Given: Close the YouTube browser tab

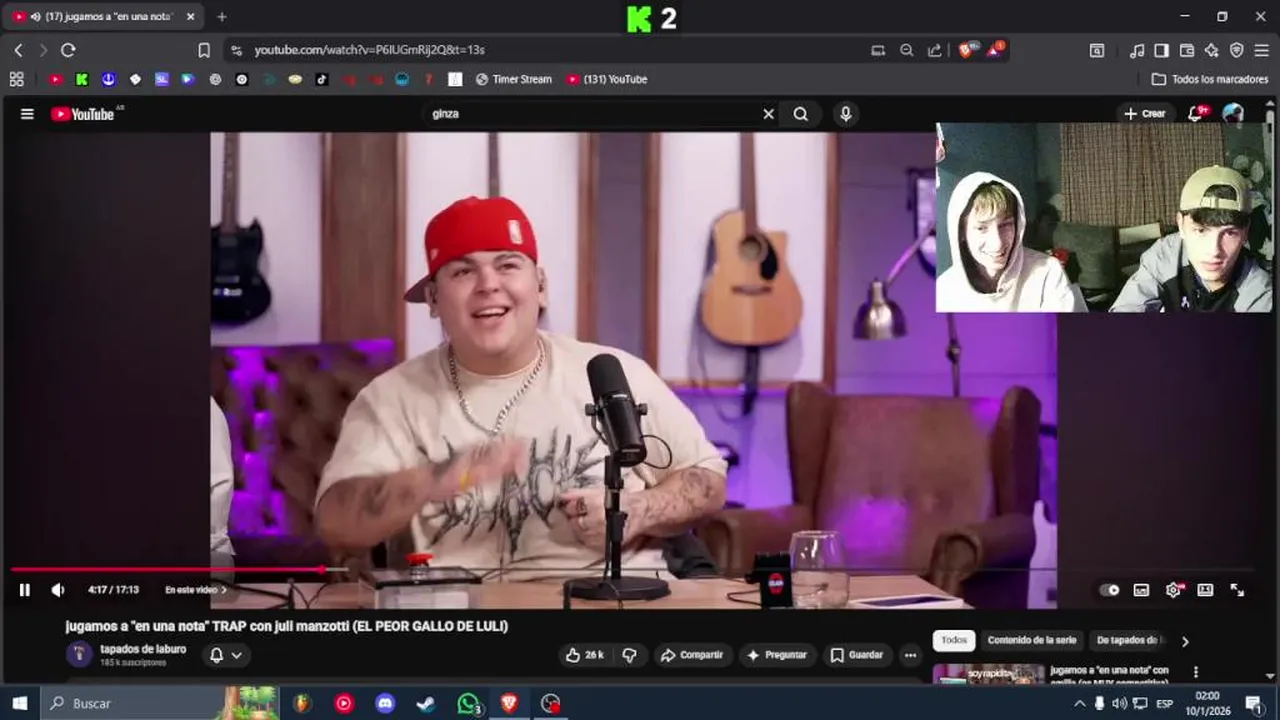Looking at the screenshot, I should 190,17.
